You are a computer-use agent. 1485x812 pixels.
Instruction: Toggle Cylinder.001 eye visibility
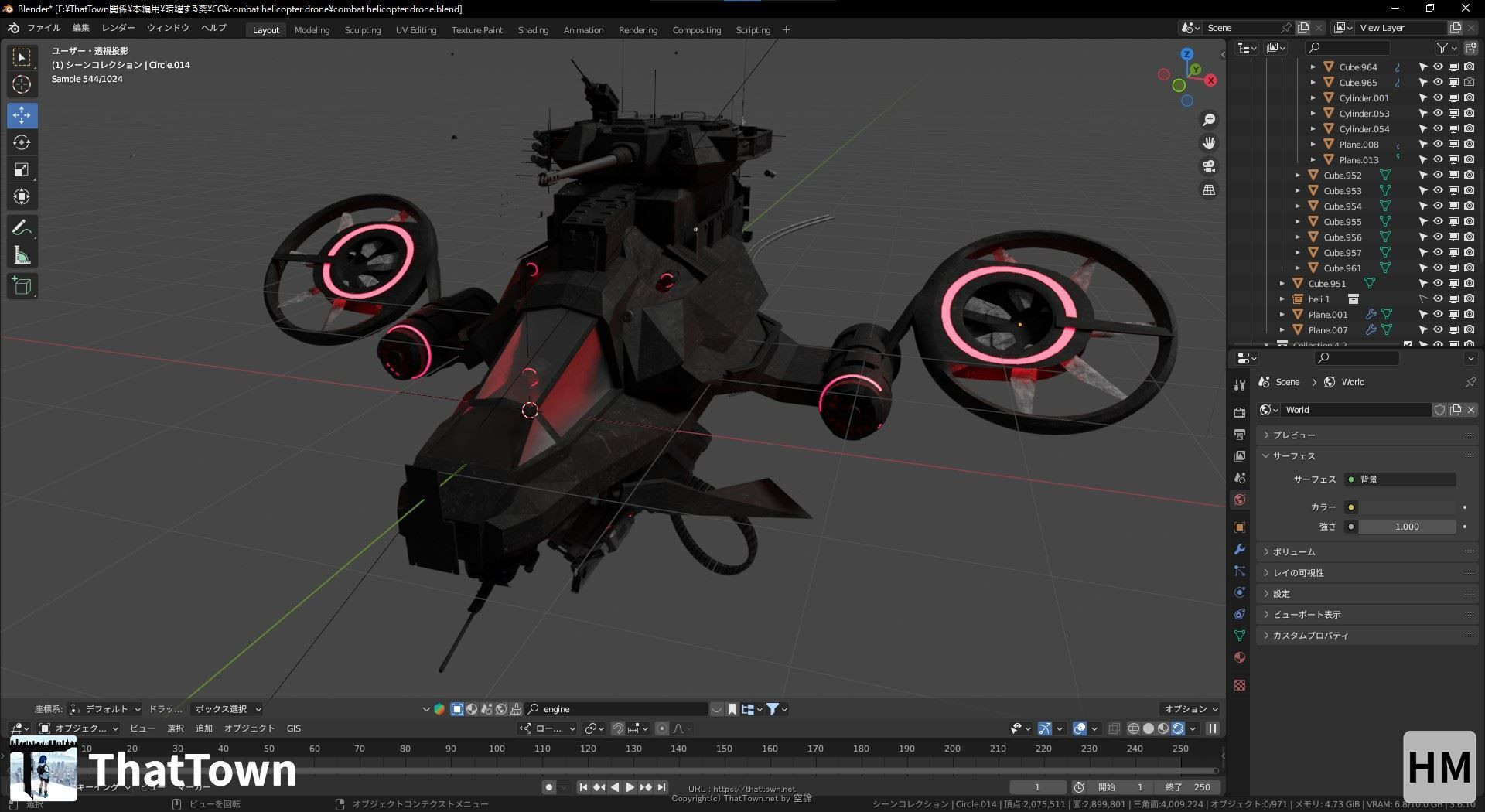1438,98
